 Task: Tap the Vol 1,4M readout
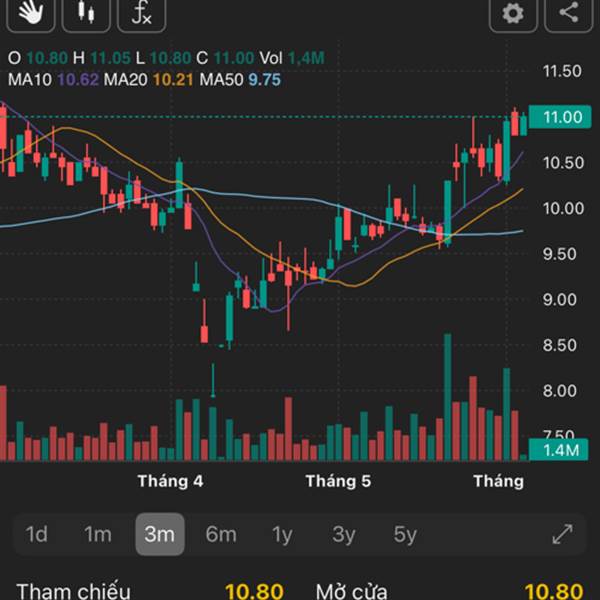click(x=292, y=58)
